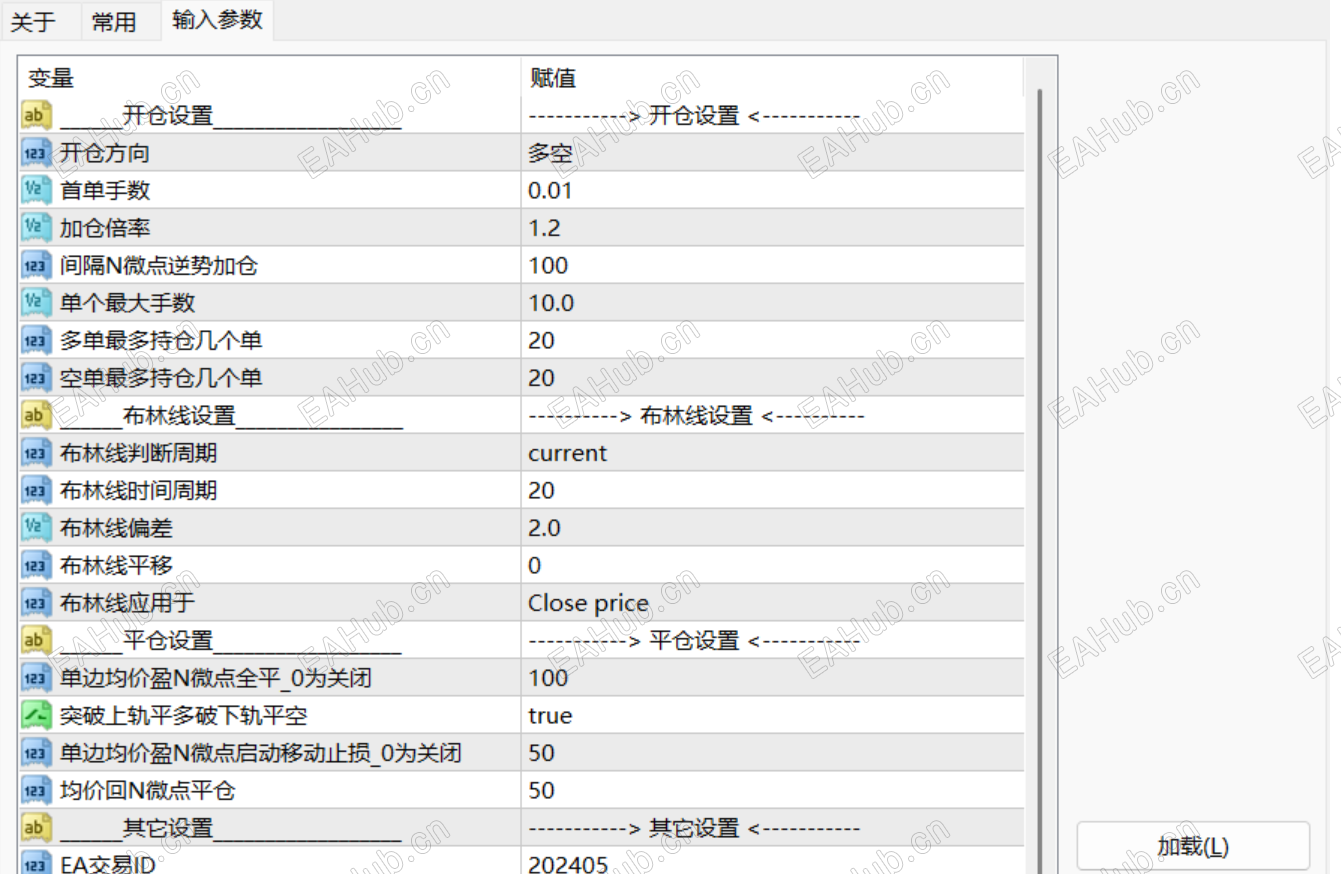Click the green chart icon beside 突破上轨平多破下轨平空
Viewport: 1341px width, 874px height.
tap(33, 715)
